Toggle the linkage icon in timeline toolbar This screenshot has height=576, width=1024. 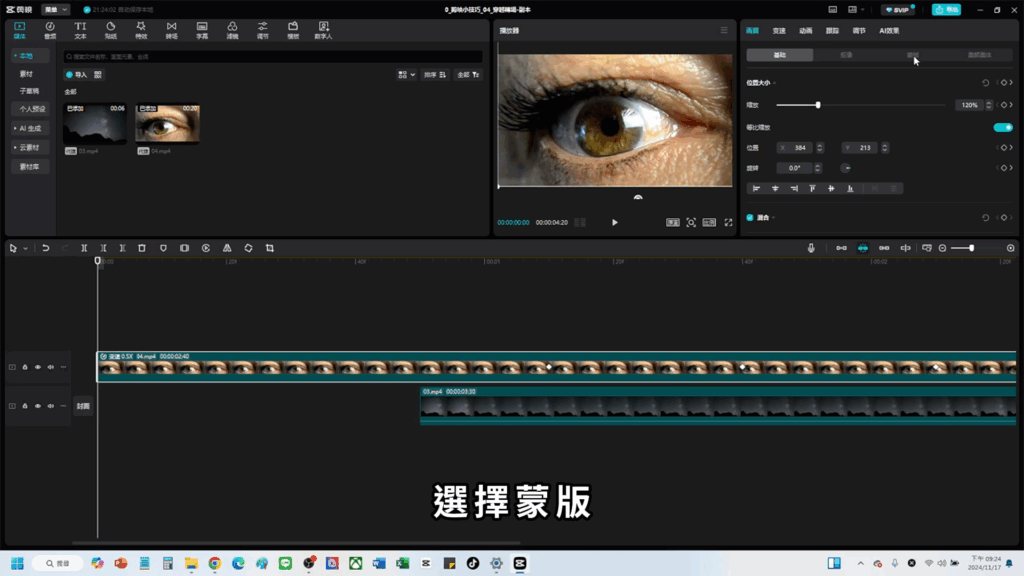pos(884,248)
